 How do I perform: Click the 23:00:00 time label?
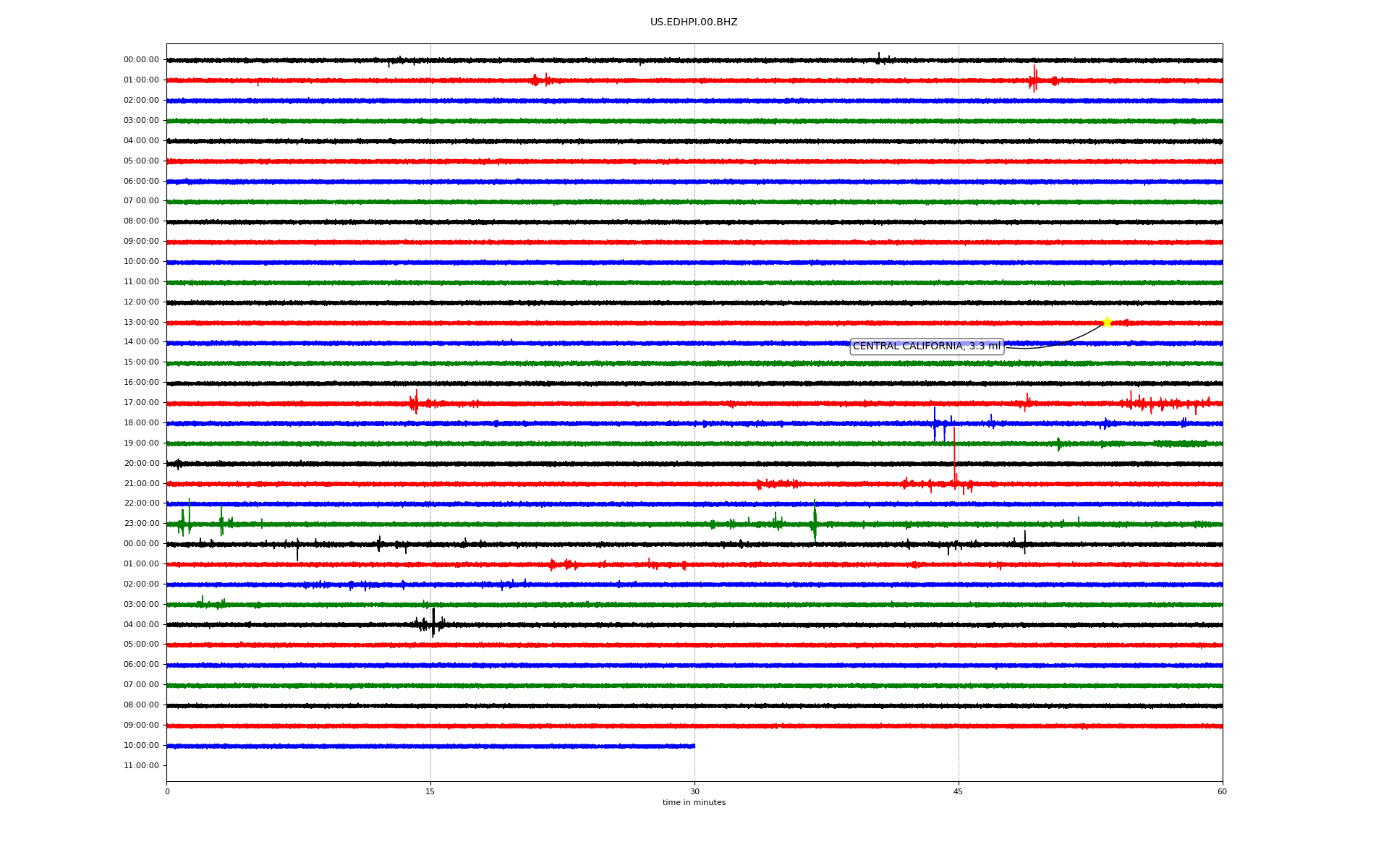pyautogui.click(x=141, y=524)
